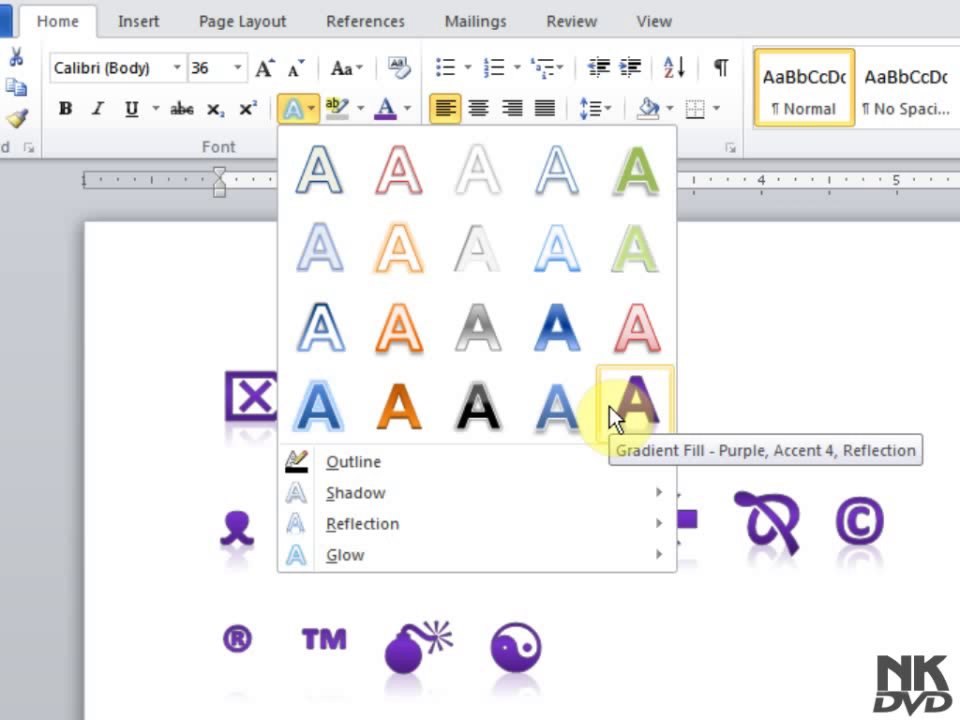
Task: Pick the solid orange text effect
Action: point(399,405)
